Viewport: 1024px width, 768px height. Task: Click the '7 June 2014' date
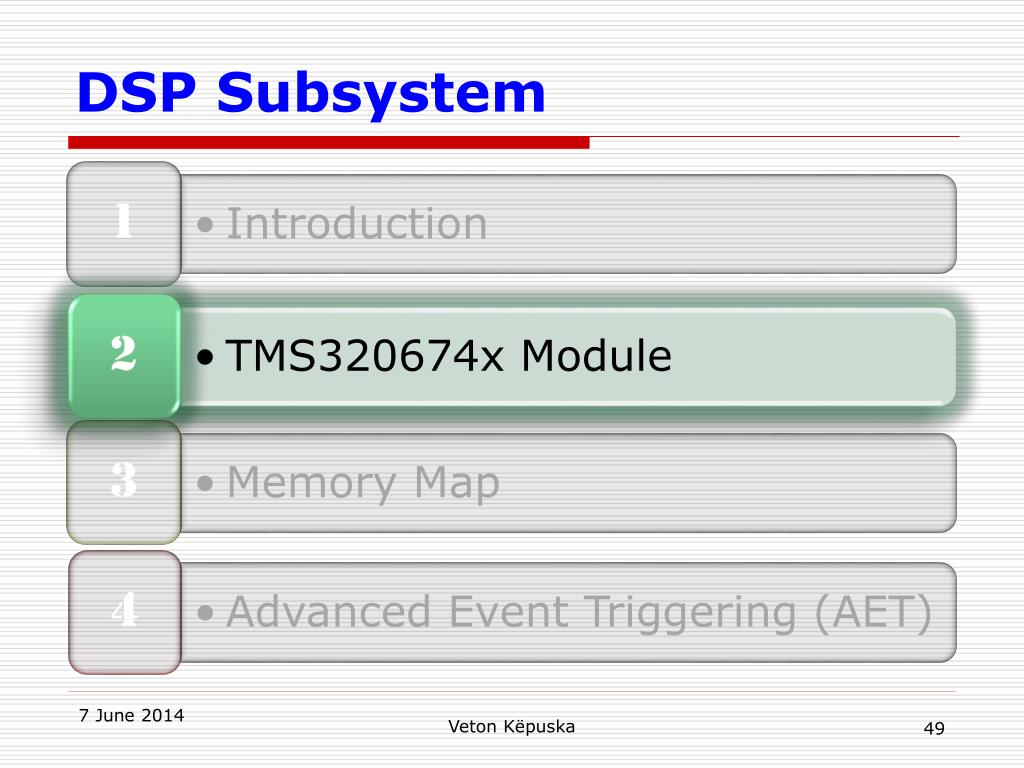(131, 716)
